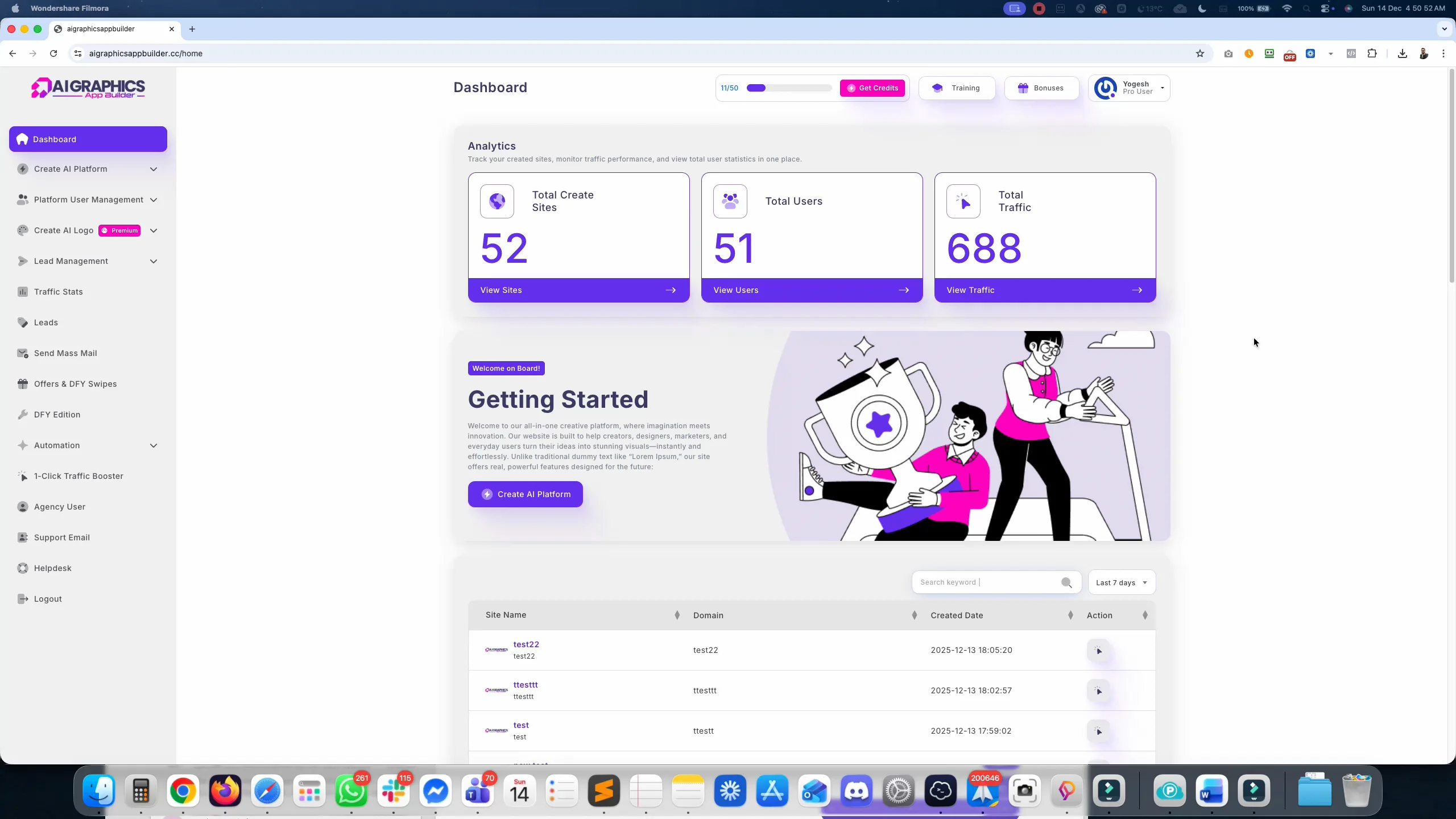Click the View Traffic link bar
Screen dimensions: 1456x819
[1044, 290]
